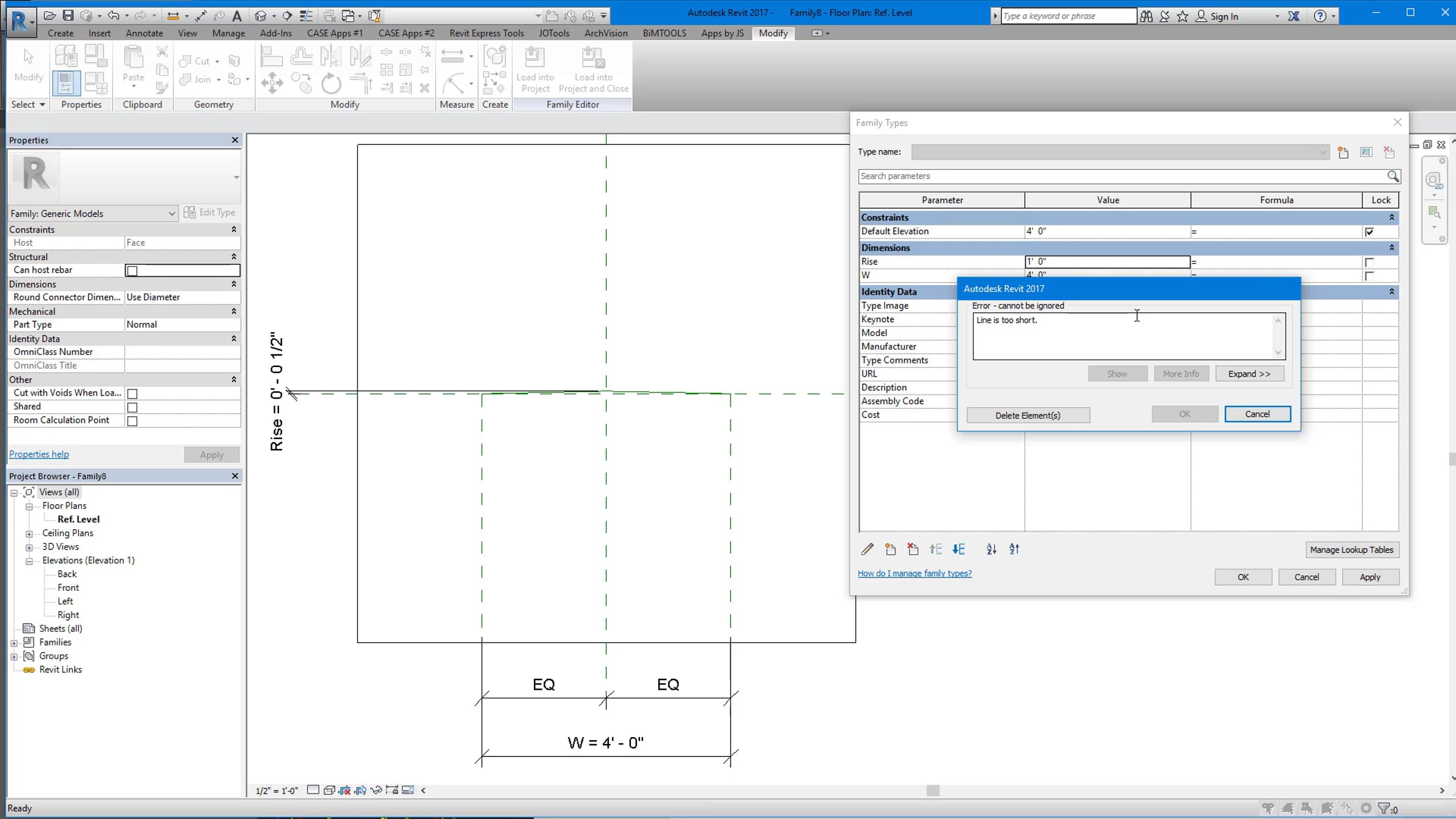Click the new type icon beside Type name

pos(1343,152)
